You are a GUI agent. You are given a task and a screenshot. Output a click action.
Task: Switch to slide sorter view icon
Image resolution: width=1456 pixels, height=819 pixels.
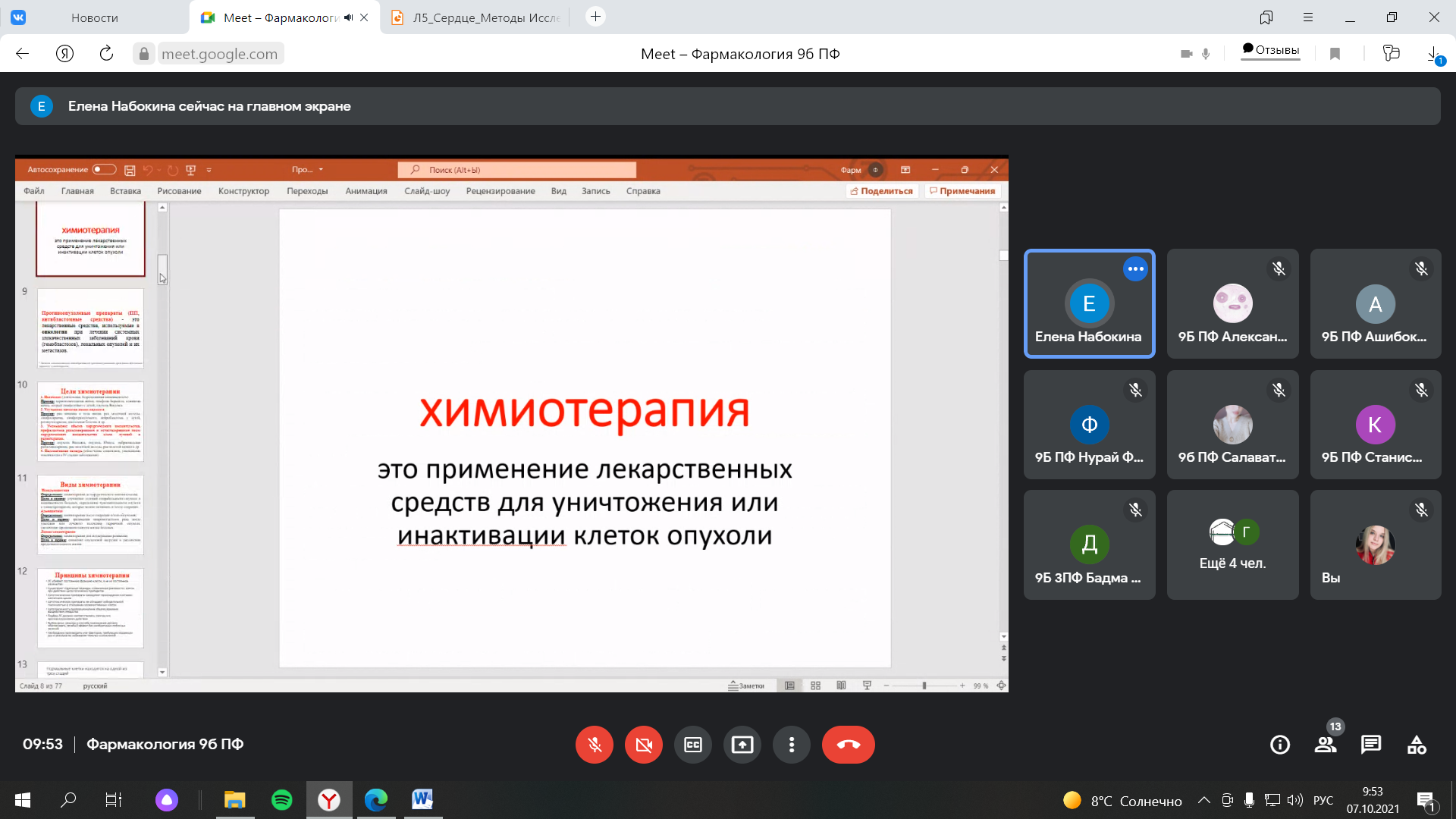point(815,686)
